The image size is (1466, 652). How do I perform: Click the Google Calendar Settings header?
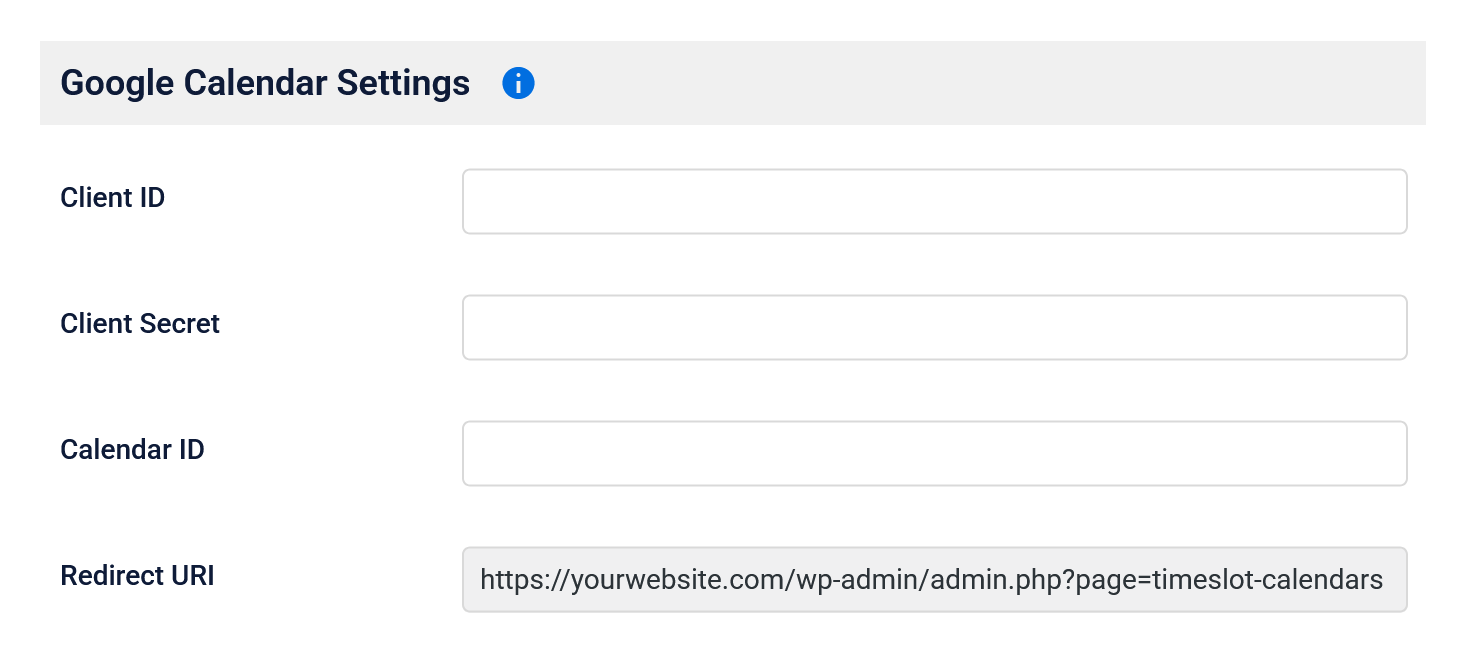click(265, 82)
